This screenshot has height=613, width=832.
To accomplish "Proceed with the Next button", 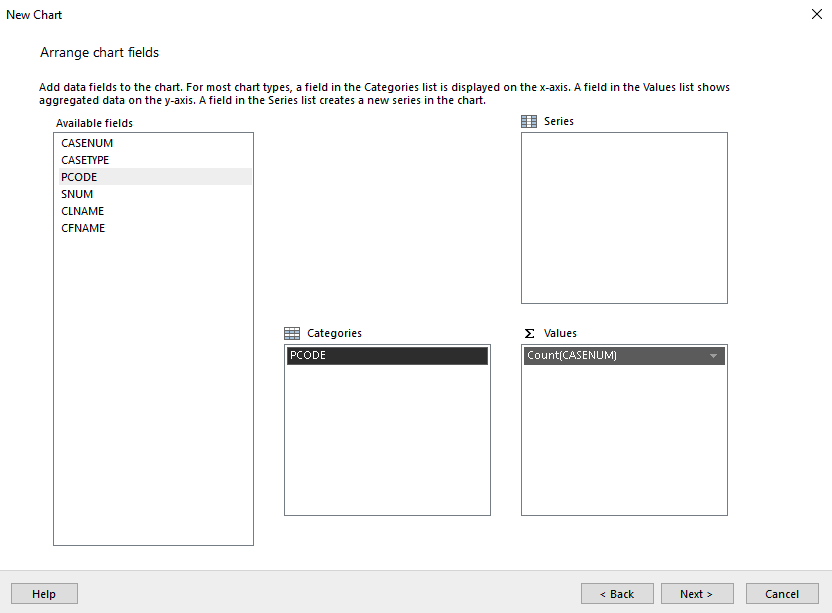I will tap(697, 594).
